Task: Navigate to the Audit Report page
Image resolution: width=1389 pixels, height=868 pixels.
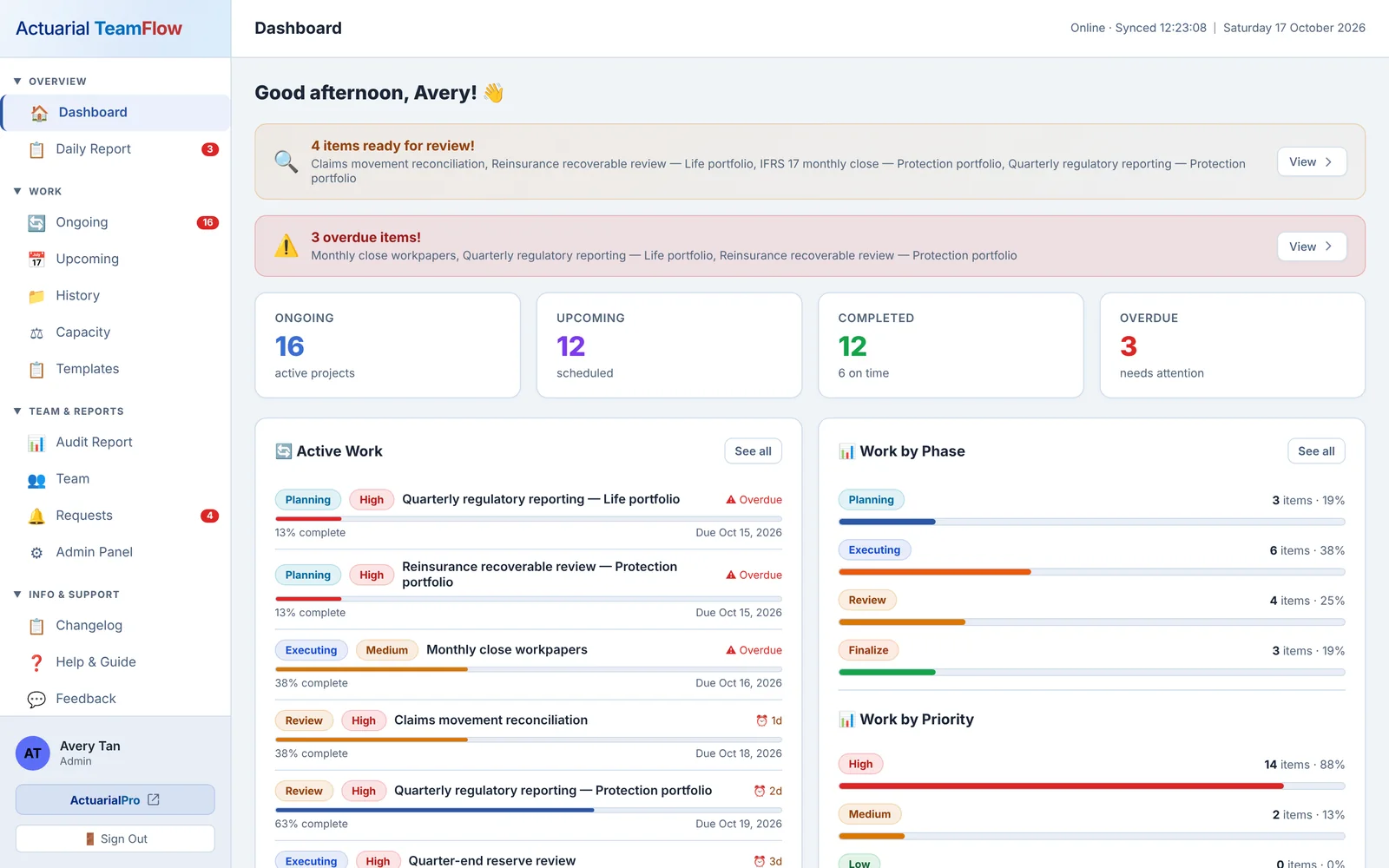Action: pos(115,443)
